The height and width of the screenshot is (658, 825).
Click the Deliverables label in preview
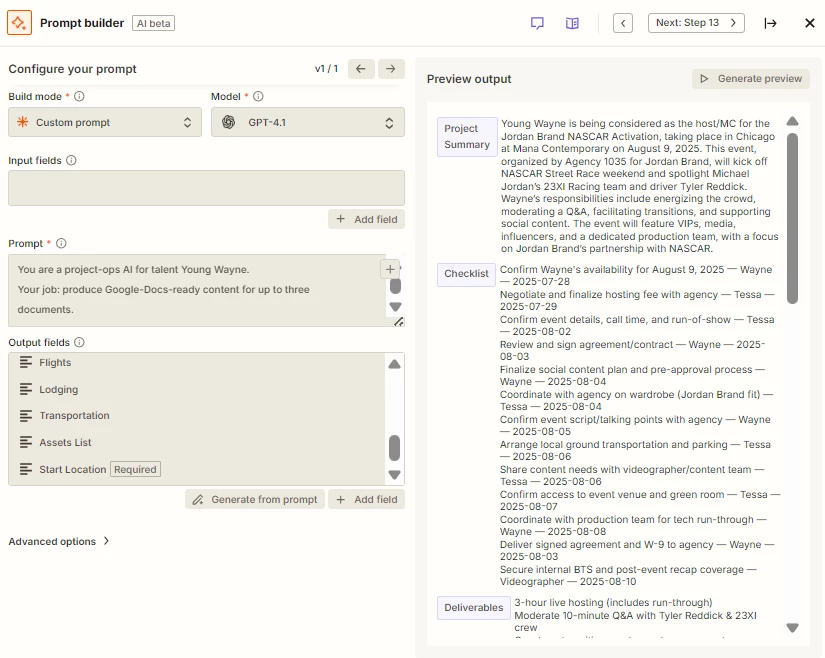pos(474,608)
